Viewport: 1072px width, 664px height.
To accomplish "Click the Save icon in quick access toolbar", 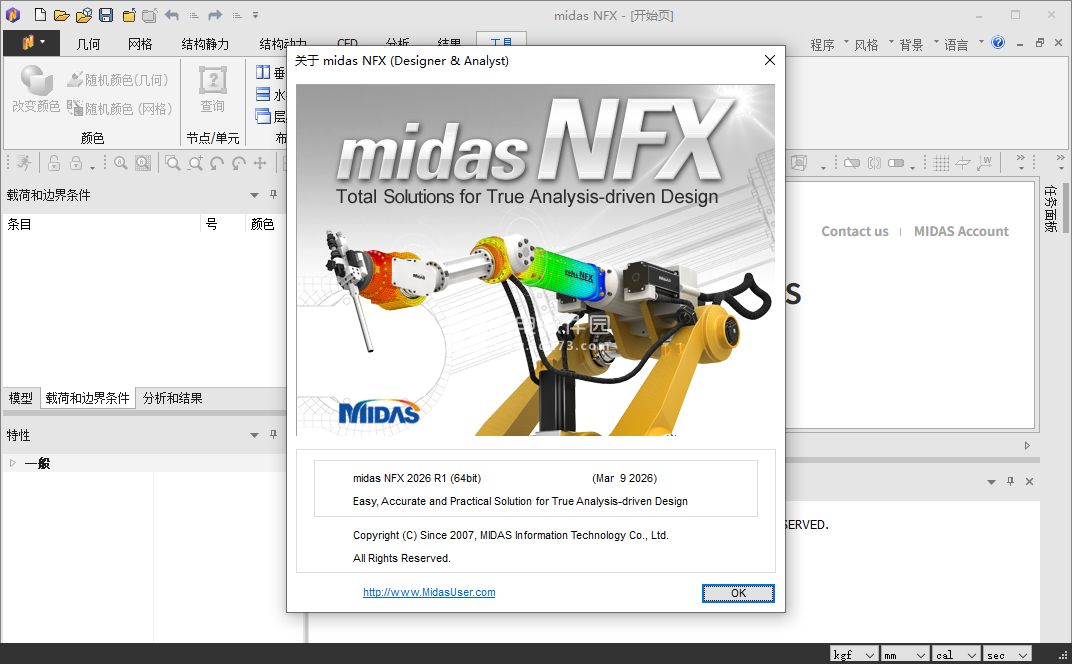I will (x=106, y=15).
